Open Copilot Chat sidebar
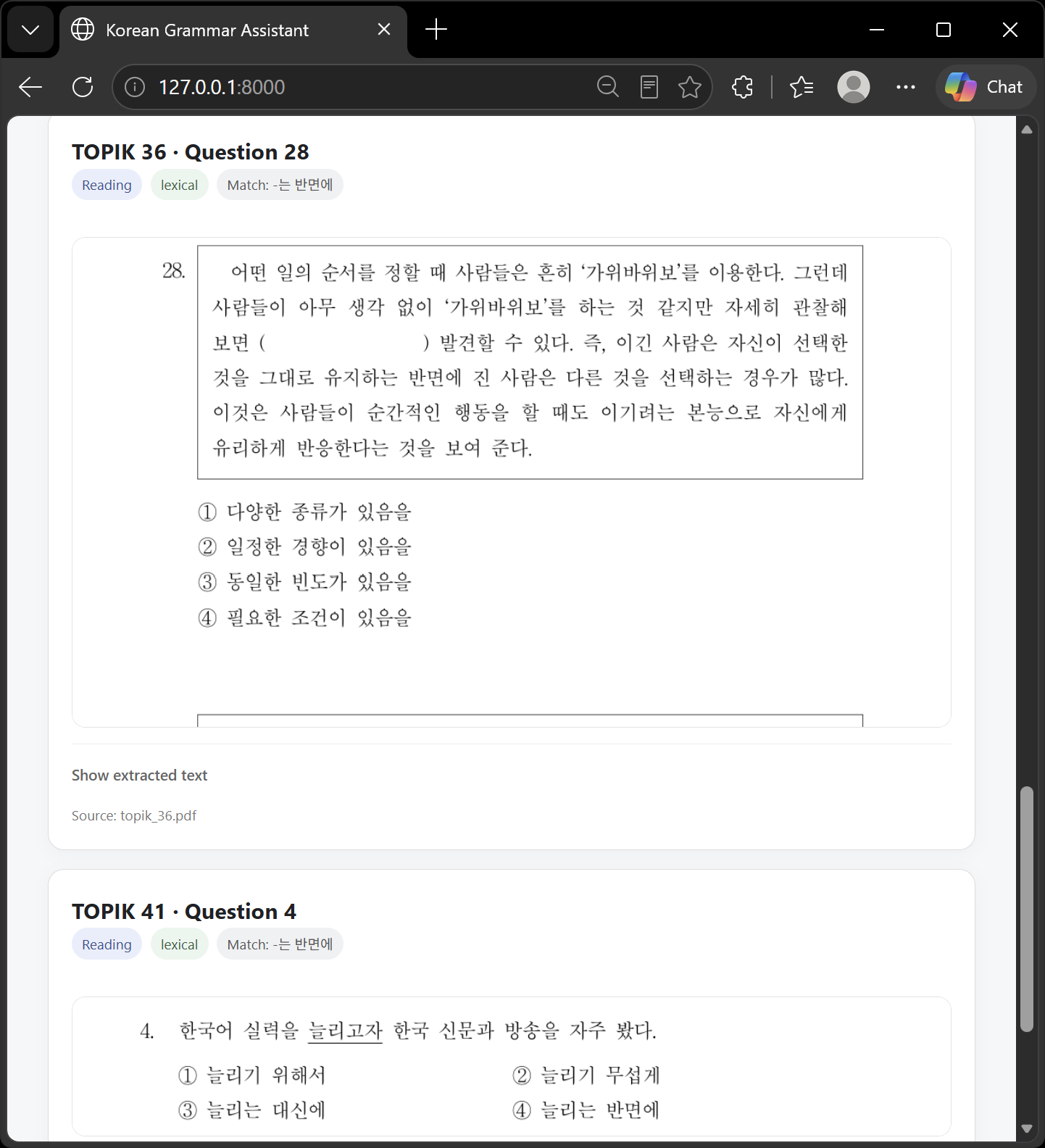The height and width of the screenshot is (1148, 1045). (x=986, y=87)
